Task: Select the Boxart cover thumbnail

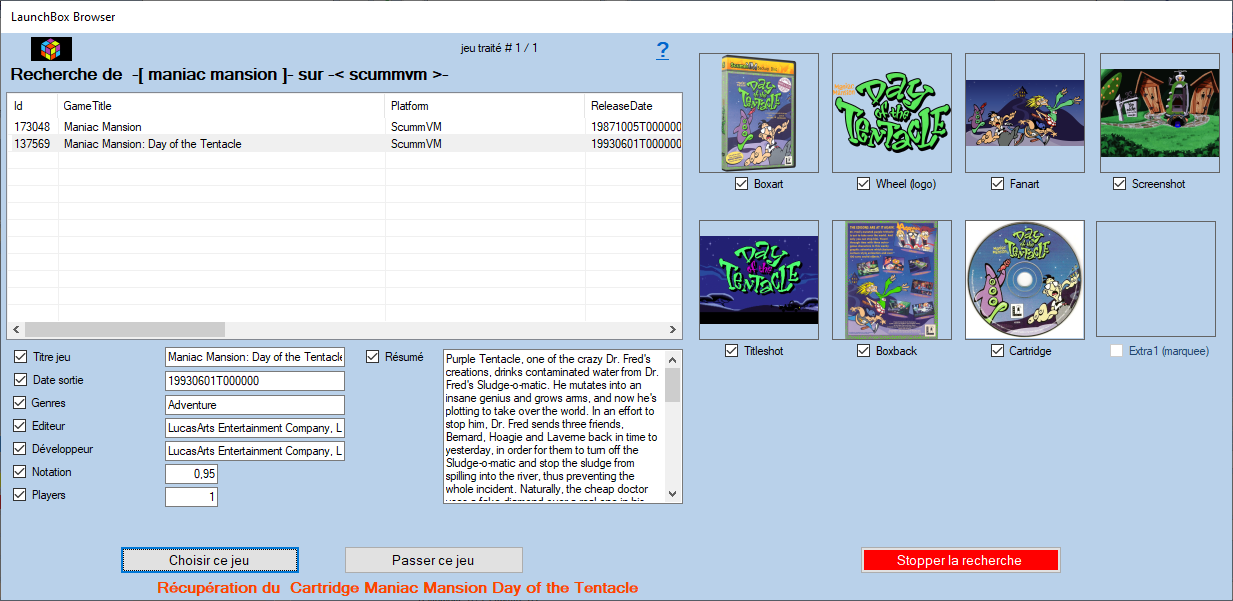Action: coord(757,113)
